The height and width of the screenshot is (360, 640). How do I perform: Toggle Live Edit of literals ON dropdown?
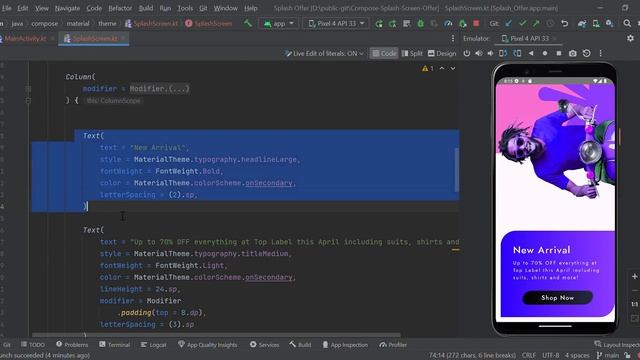coord(324,53)
